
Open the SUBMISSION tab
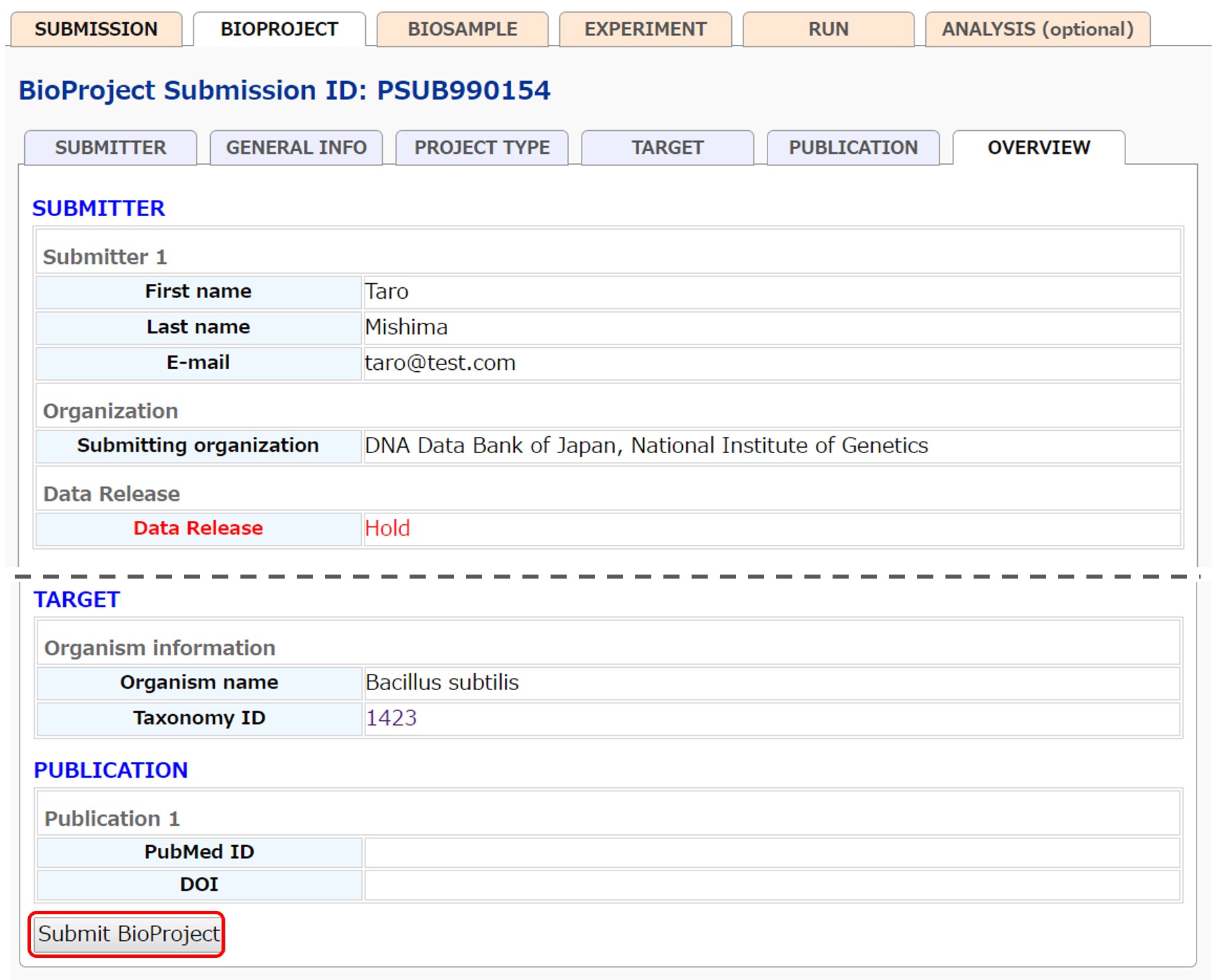(x=96, y=30)
